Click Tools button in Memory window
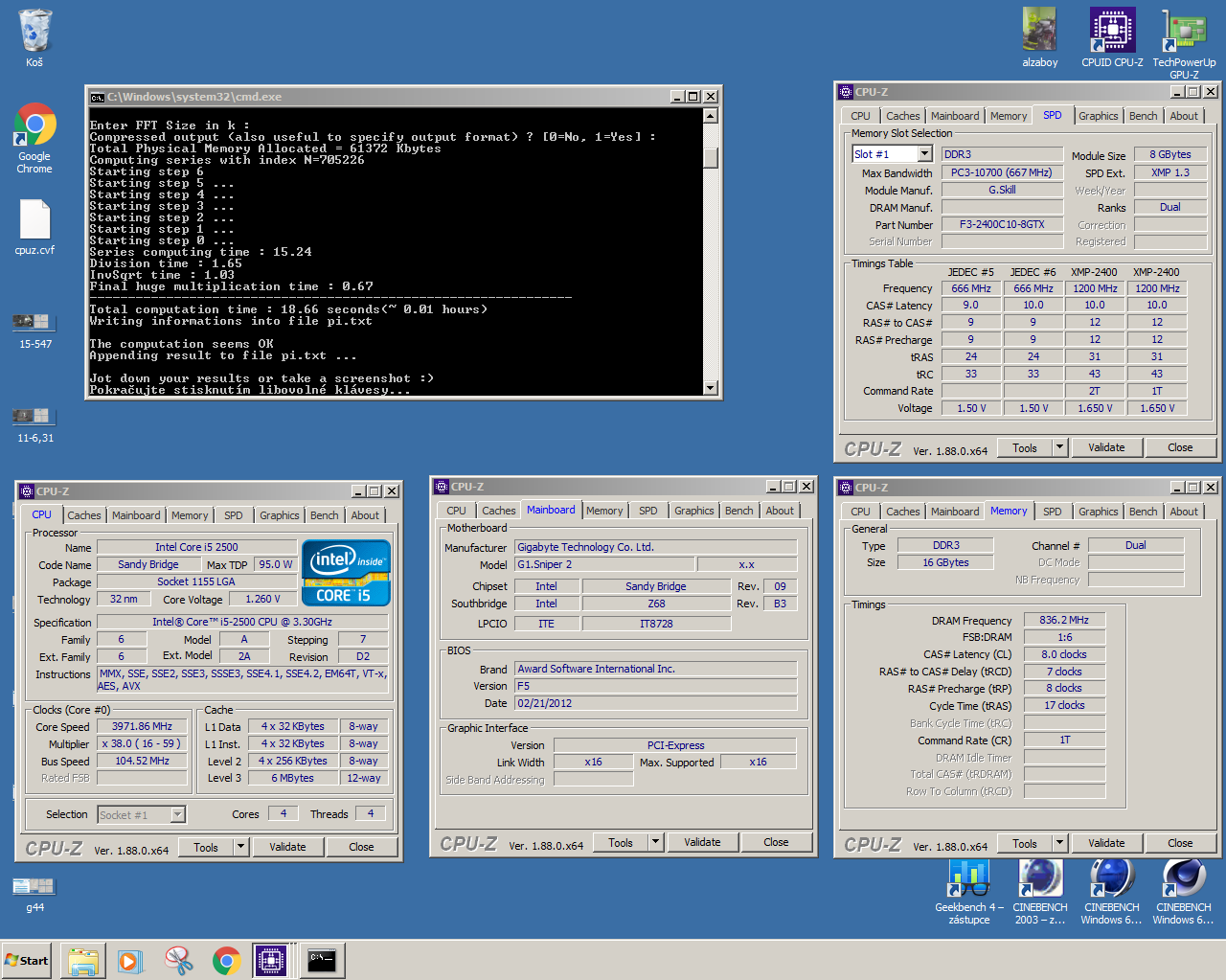Screen dimensions: 1226x980 (x=1025, y=844)
